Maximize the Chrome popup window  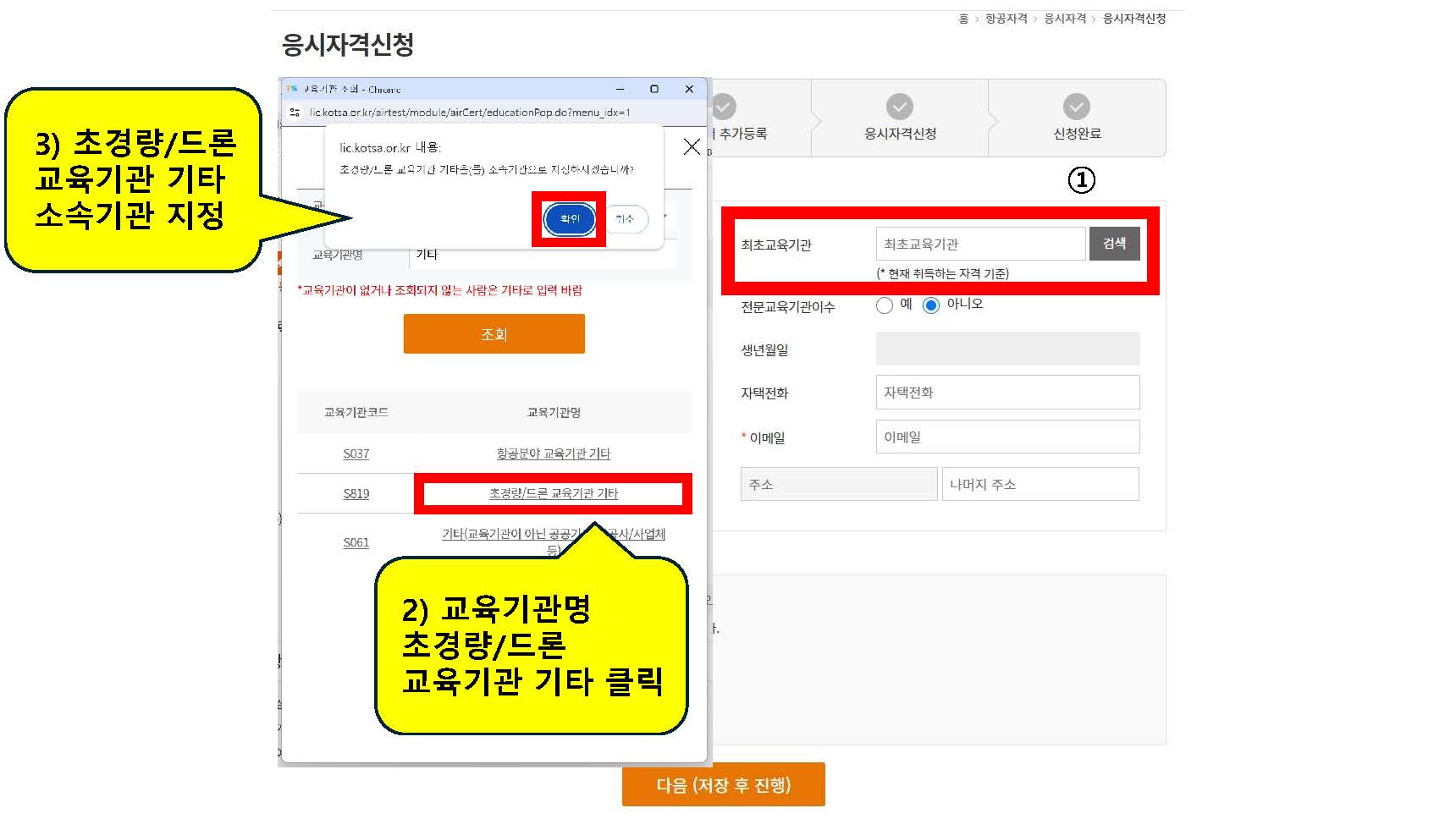point(654,89)
